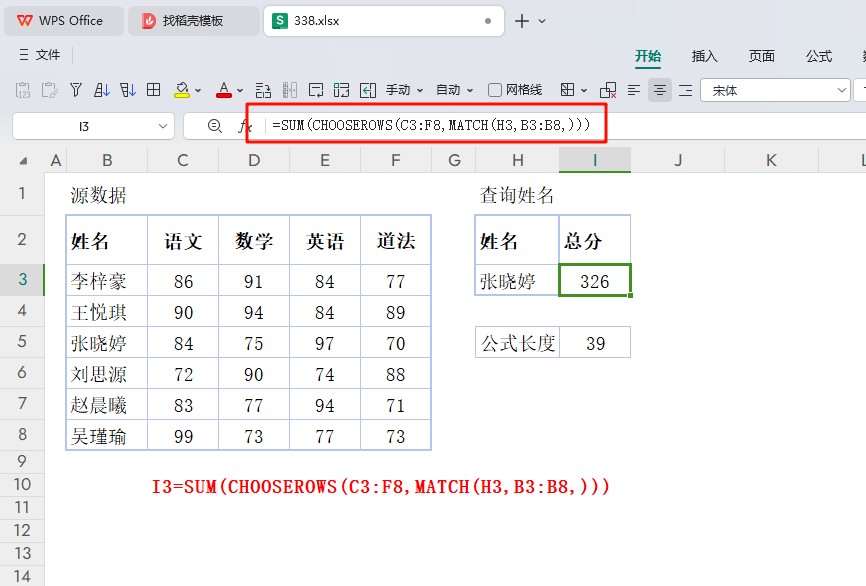Viewport: 866px width, 586px height.
Task: Select cell containing 张晓婷 in column H
Action: pos(517,280)
